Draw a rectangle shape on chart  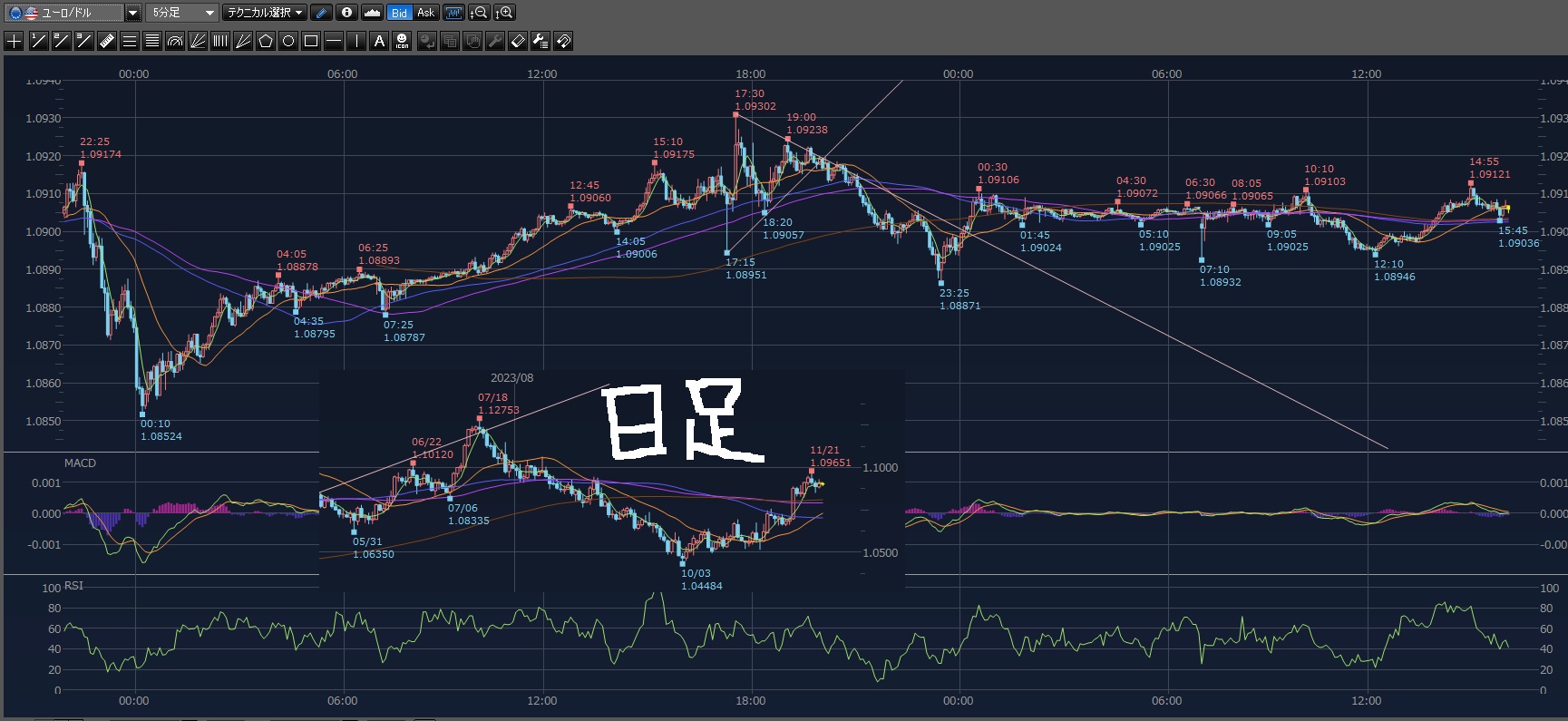(311, 41)
